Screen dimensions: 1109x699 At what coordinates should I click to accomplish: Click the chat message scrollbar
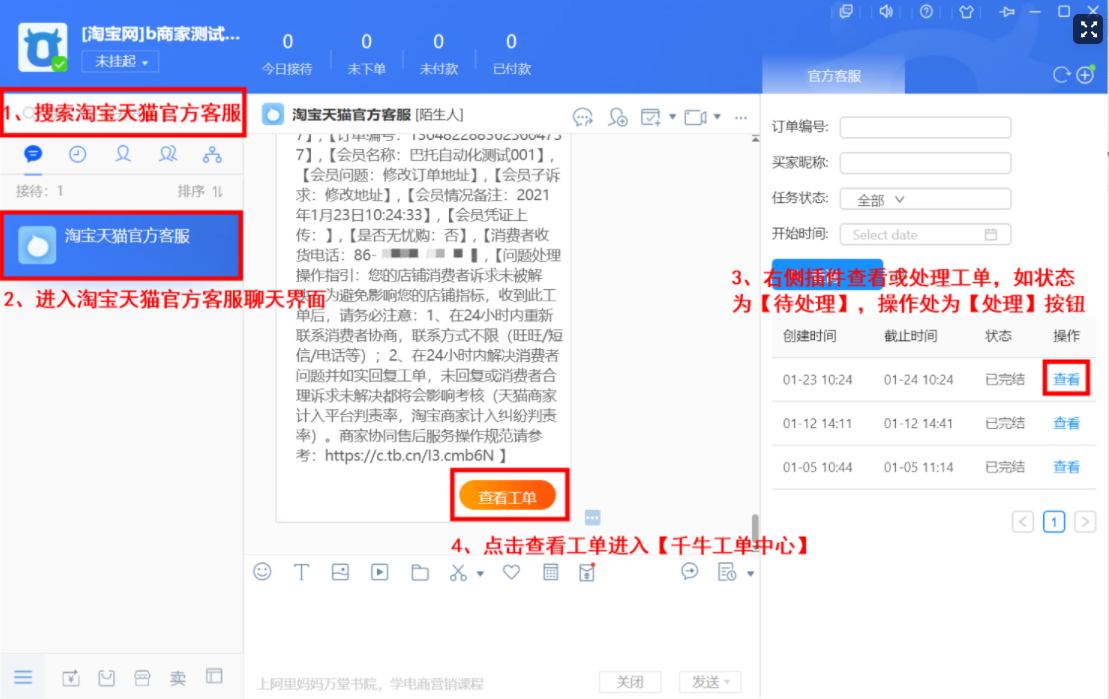[755, 528]
